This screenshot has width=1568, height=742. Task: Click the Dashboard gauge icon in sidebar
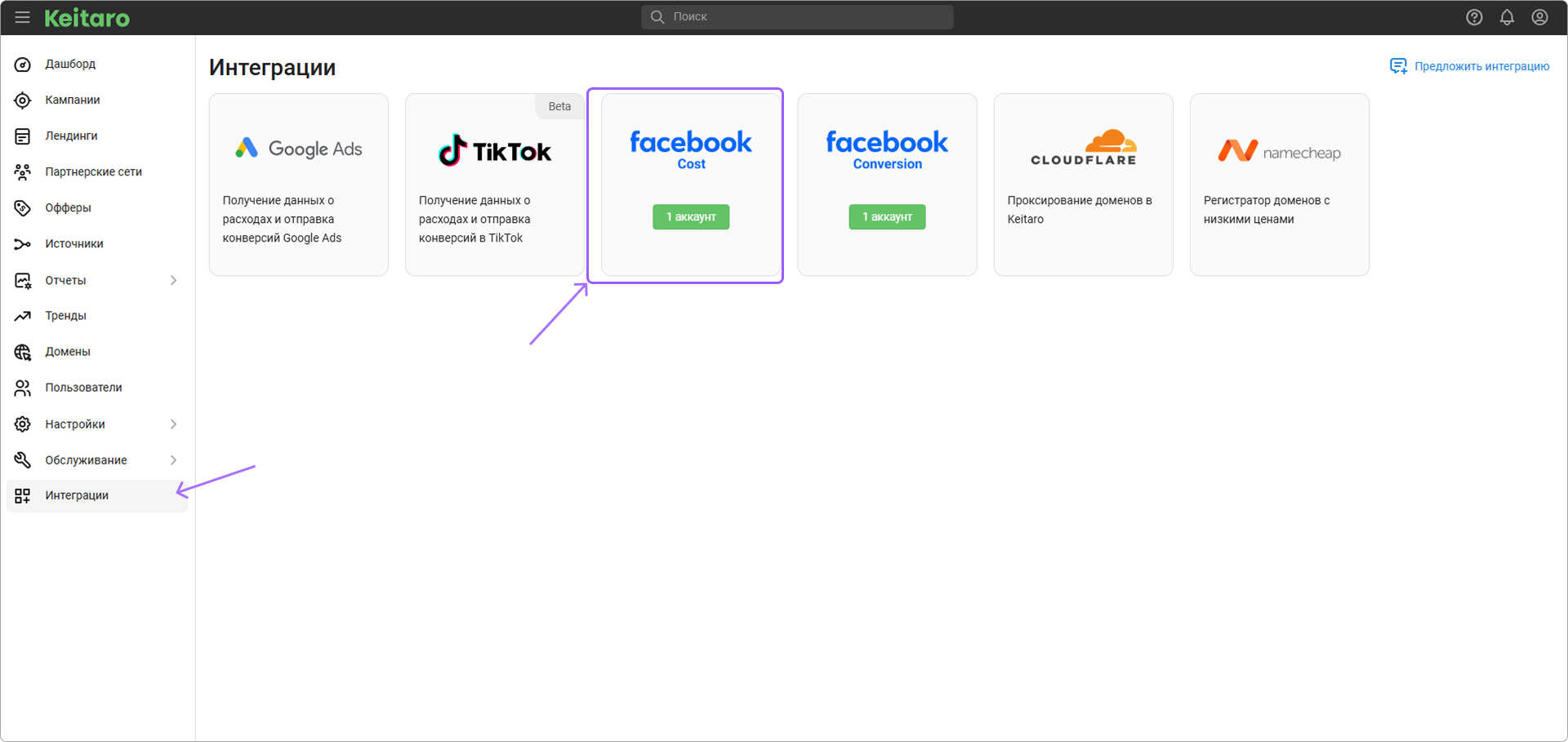[x=23, y=64]
